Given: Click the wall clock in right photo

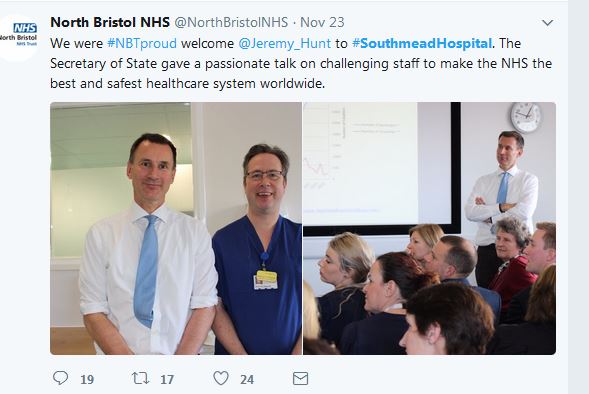Looking at the screenshot, I should pos(526,117).
